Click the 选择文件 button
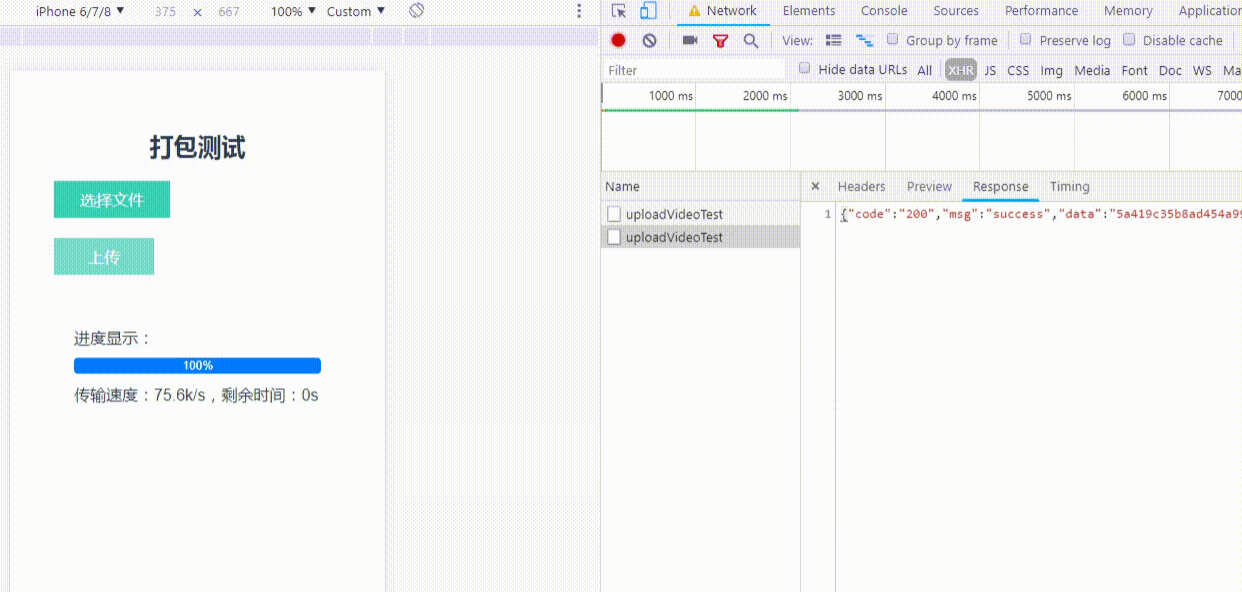The image size is (1242, 592). 112,200
